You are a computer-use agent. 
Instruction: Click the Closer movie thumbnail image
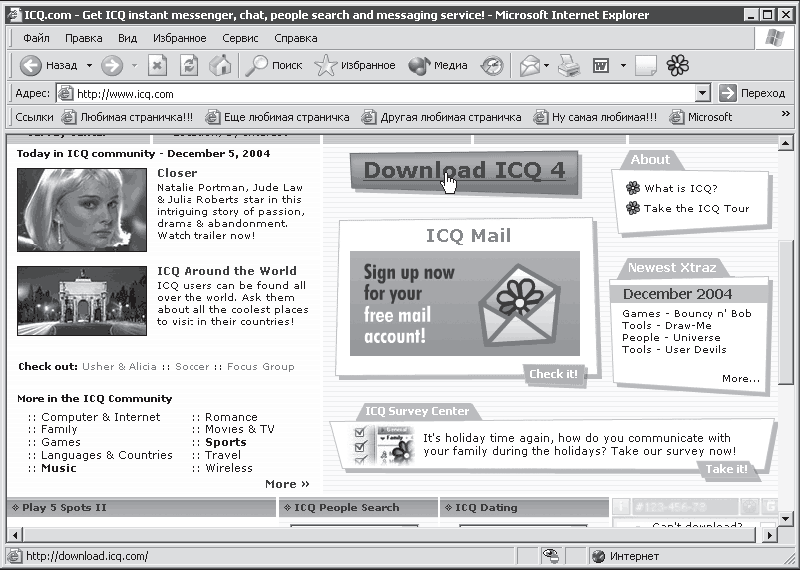82,210
